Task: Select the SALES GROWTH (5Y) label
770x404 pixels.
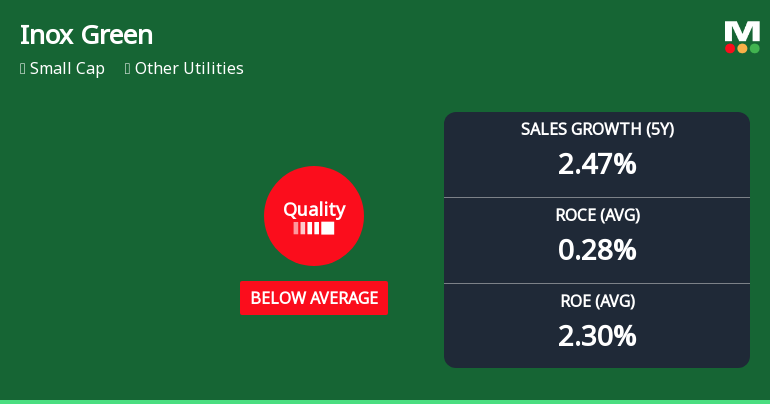Action: (597, 129)
